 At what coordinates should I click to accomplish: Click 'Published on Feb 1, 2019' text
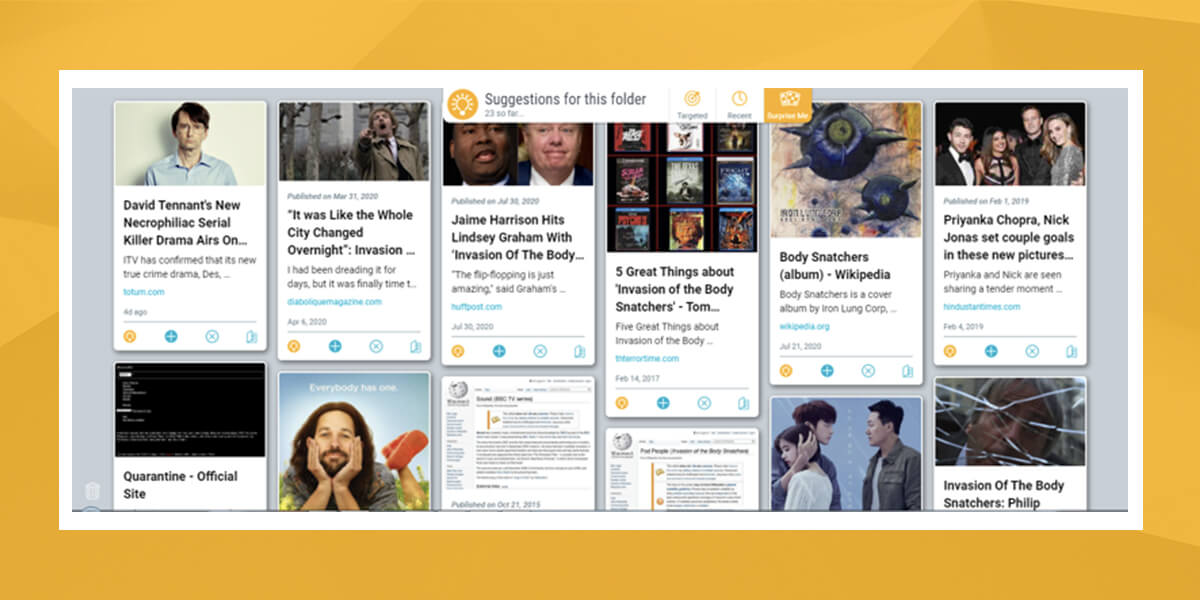(x=988, y=201)
